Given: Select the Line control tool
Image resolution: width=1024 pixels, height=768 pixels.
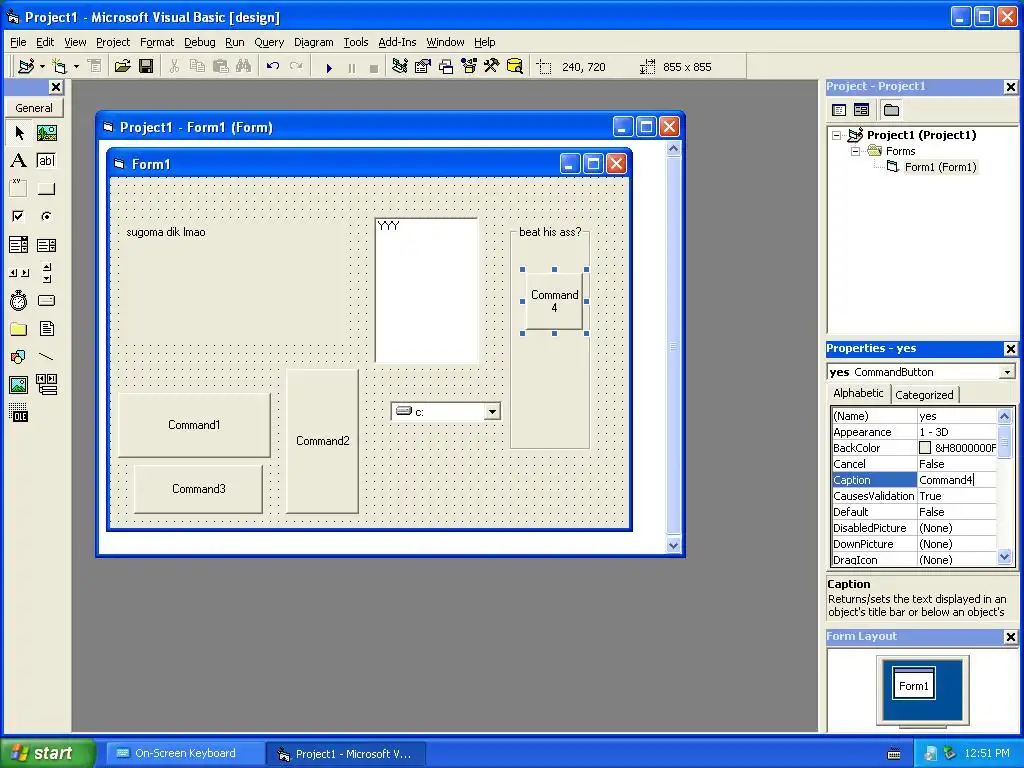Looking at the screenshot, I should [46, 357].
